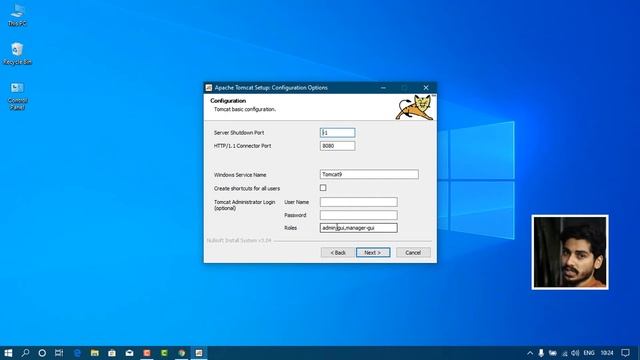Close the Apache Tomcat Setup window
The image size is (640, 360).
point(426,88)
